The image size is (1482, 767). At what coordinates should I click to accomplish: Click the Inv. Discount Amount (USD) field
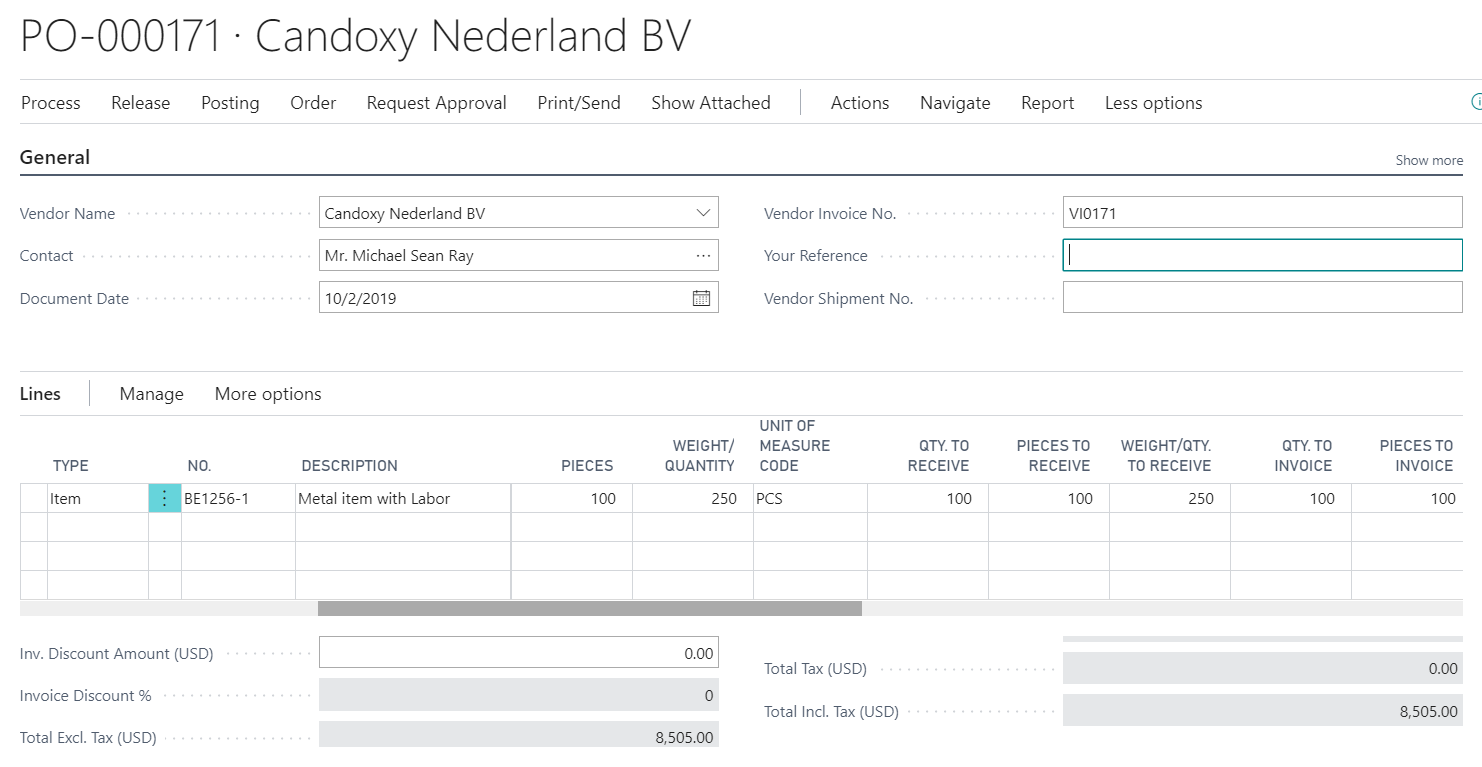point(519,653)
